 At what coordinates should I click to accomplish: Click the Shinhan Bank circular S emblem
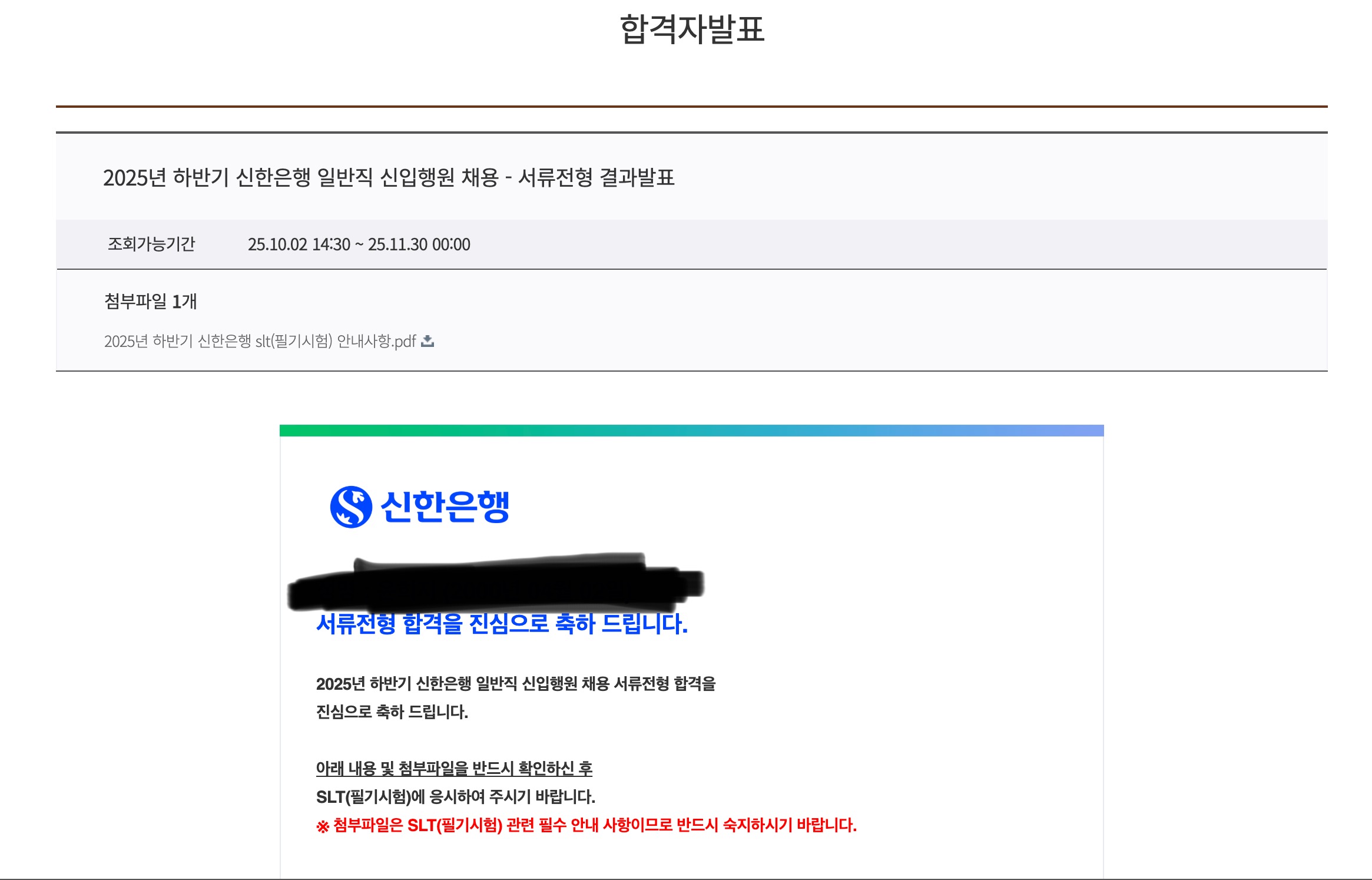coord(351,507)
